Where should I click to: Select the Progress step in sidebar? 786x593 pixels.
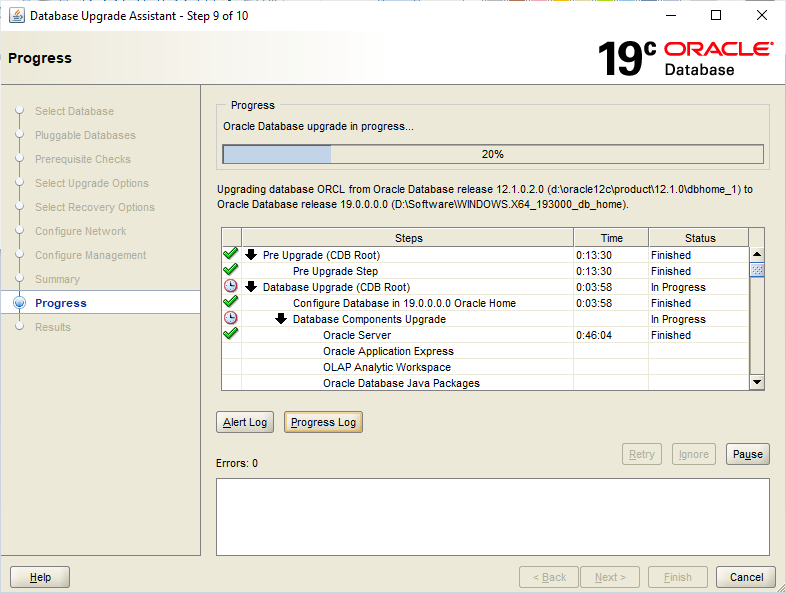point(61,303)
